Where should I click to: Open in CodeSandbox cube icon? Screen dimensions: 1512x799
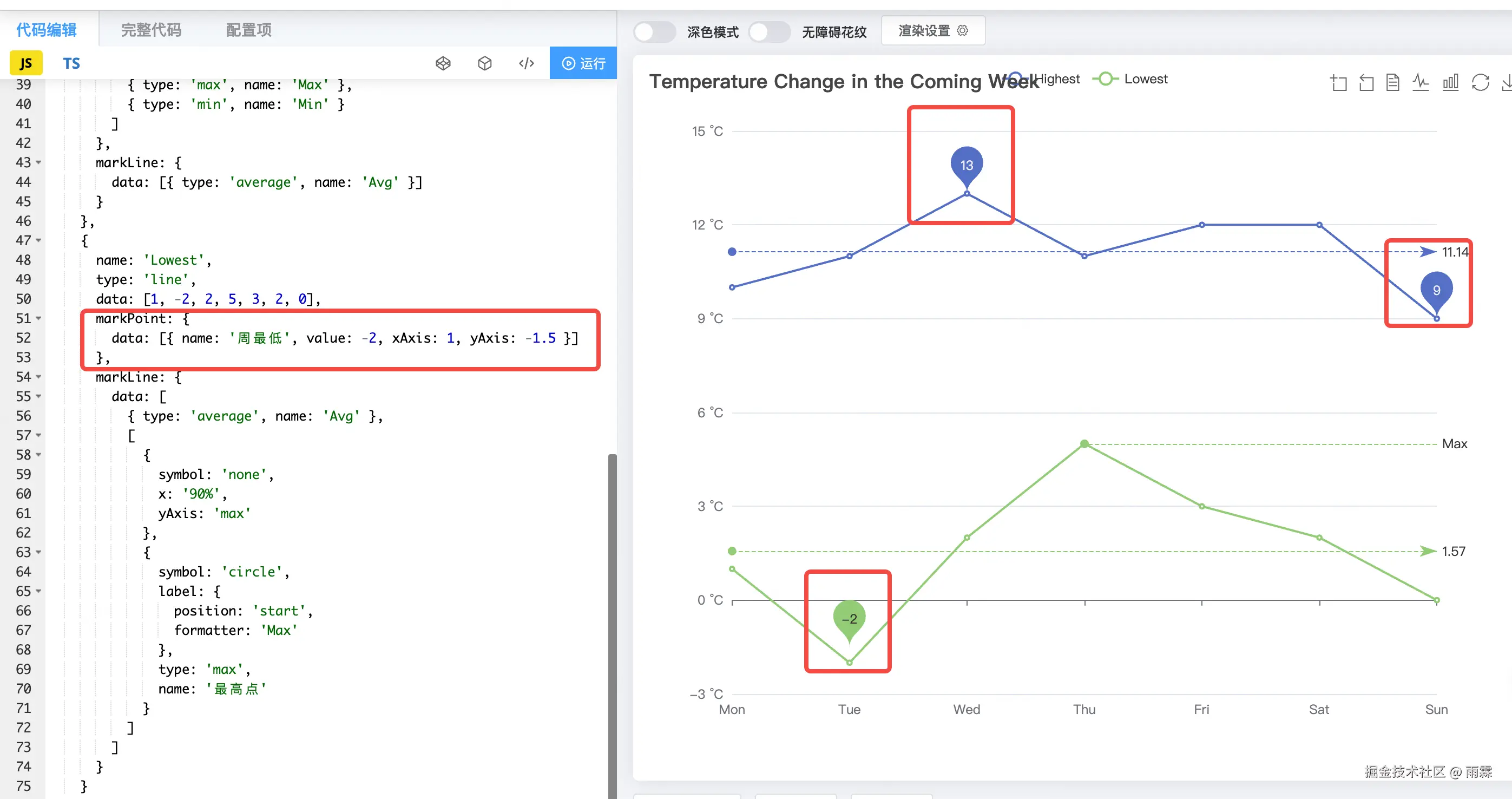point(485,63)
